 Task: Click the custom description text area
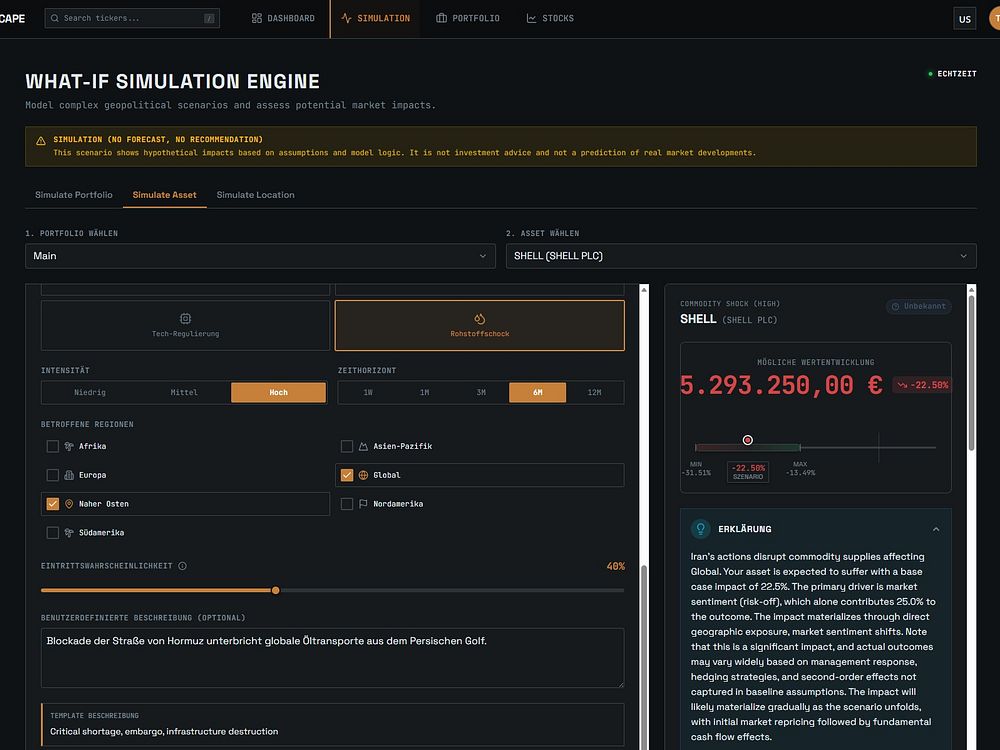point(332,658)
